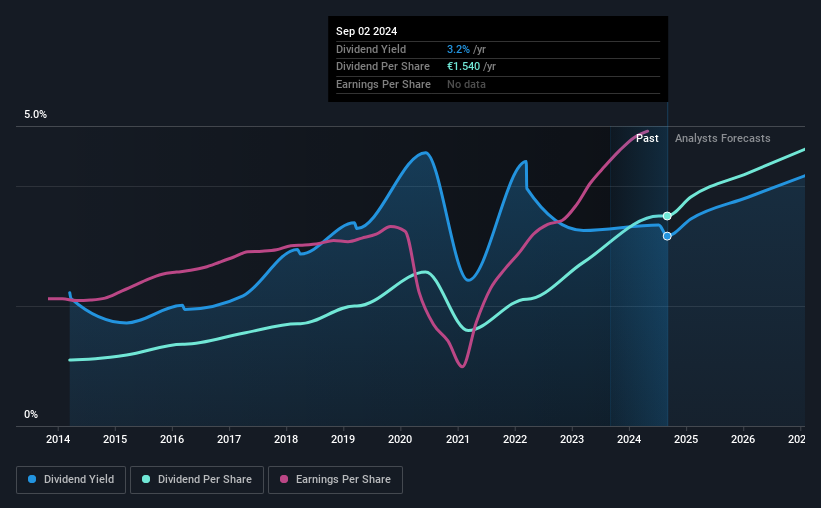Click the 2019 x-axis label

tap(343, 439)
